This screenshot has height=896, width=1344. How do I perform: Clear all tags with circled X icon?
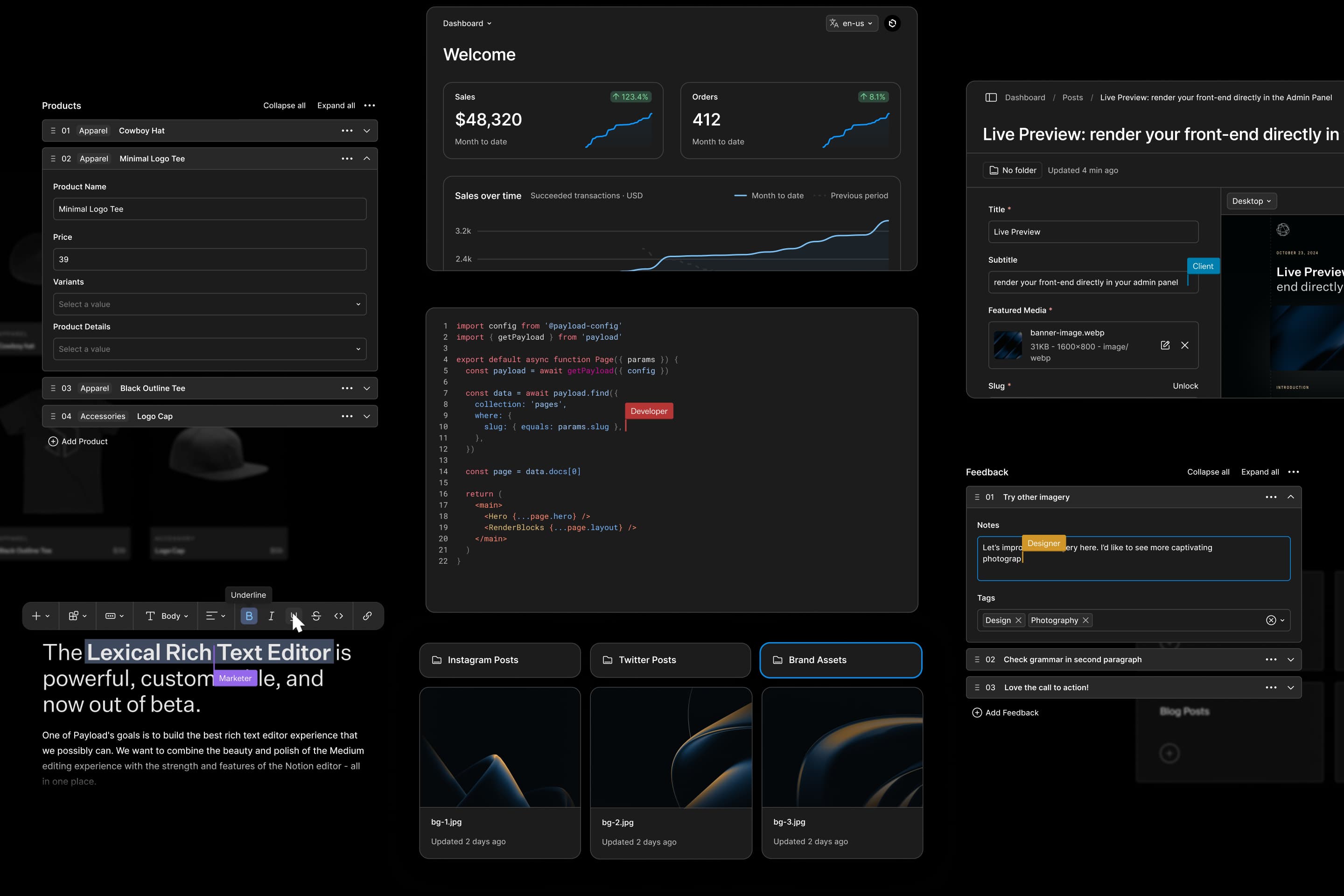tap(1271, 621)
